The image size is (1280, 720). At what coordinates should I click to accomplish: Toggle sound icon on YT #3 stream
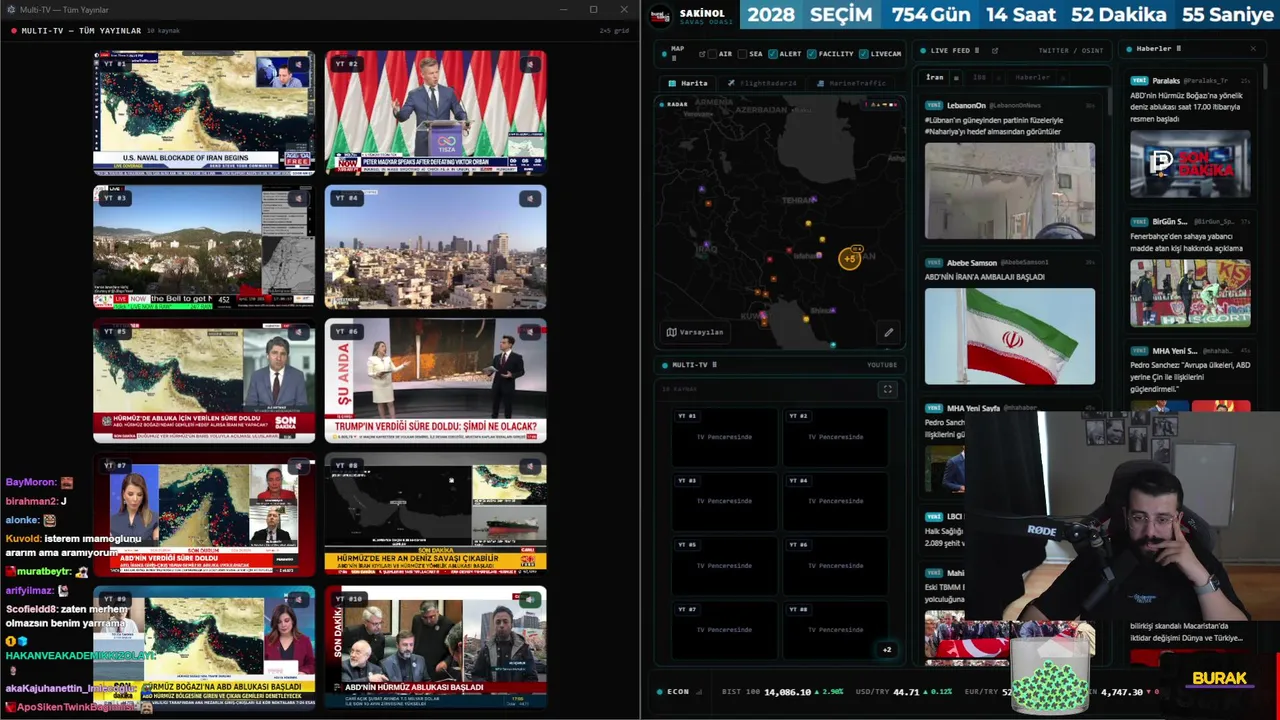click(298, 198)
